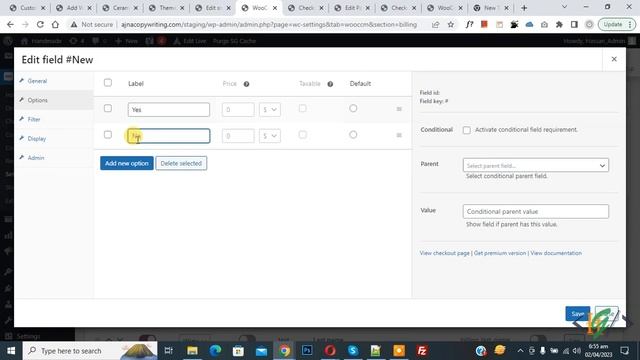The image size is (640, 360).
Task: Open the browser side panel icon
Action: point(574,24)
